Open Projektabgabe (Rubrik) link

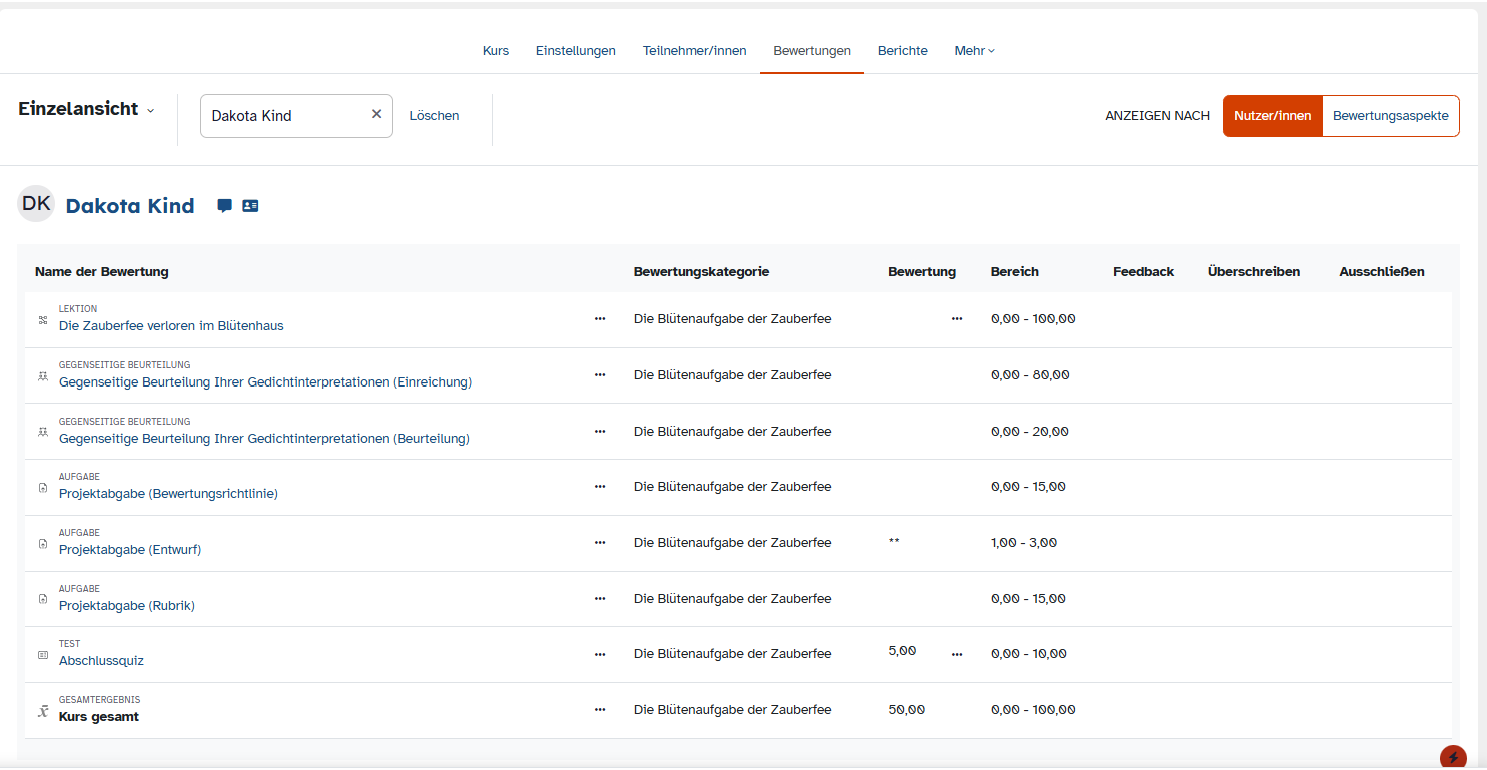[x=127, y=606]
